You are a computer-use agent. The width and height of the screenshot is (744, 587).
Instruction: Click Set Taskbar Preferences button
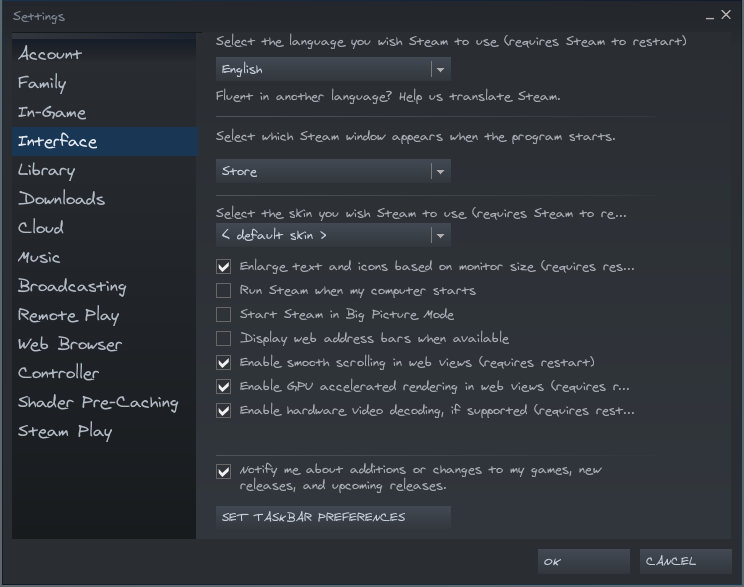point(333,517)
